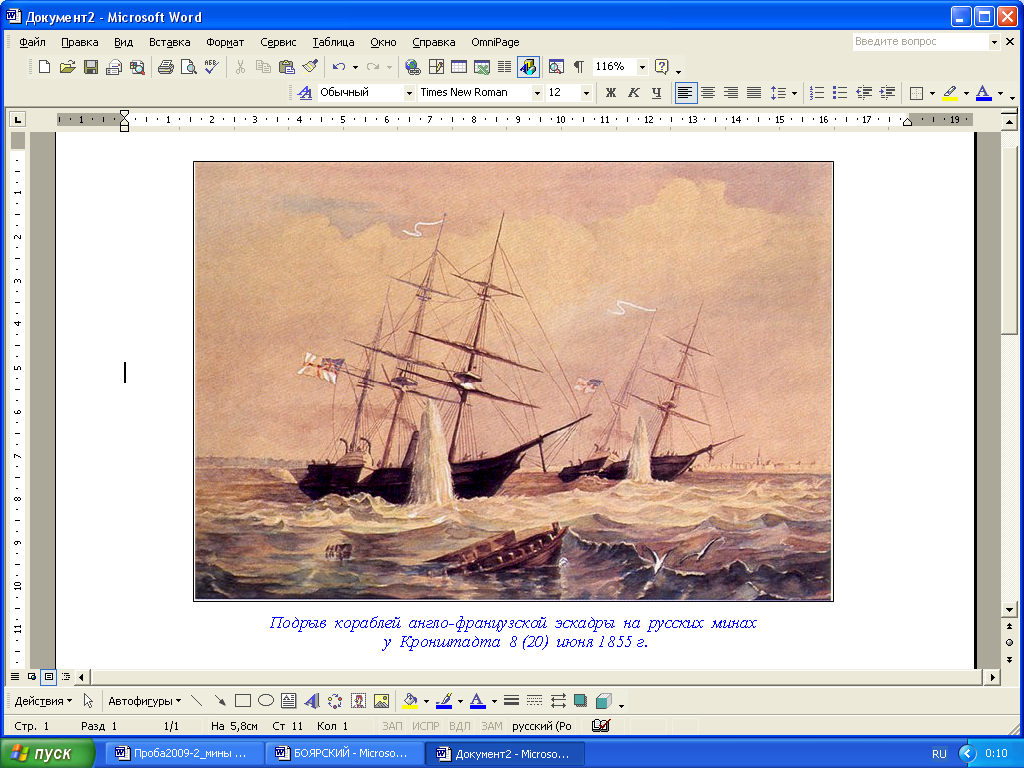Image resolution: width=1024 pixels, height=768 pixels.
Task: Click the пуск Start button
Action: point(47,754)
